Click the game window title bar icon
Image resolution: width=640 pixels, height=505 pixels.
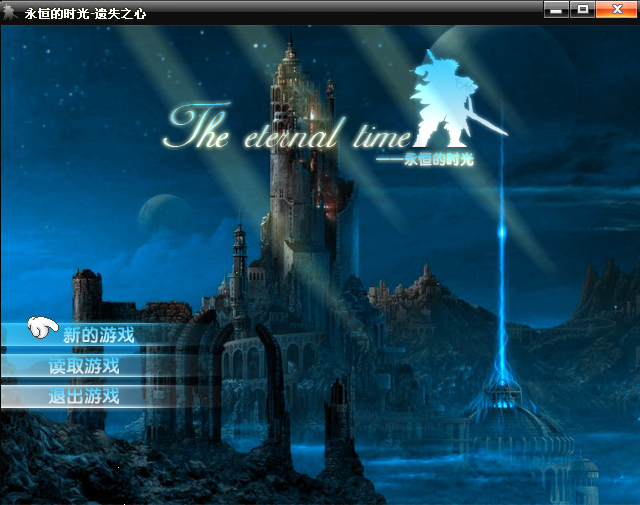pyautogui.click(x=10, y=13)
